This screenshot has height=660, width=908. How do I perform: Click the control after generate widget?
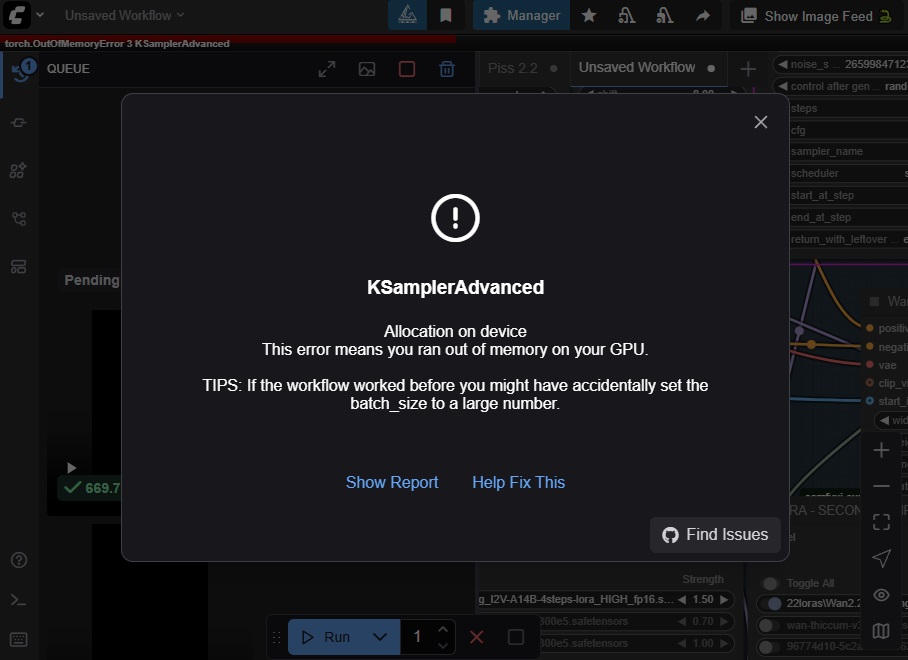coord(840,86)
